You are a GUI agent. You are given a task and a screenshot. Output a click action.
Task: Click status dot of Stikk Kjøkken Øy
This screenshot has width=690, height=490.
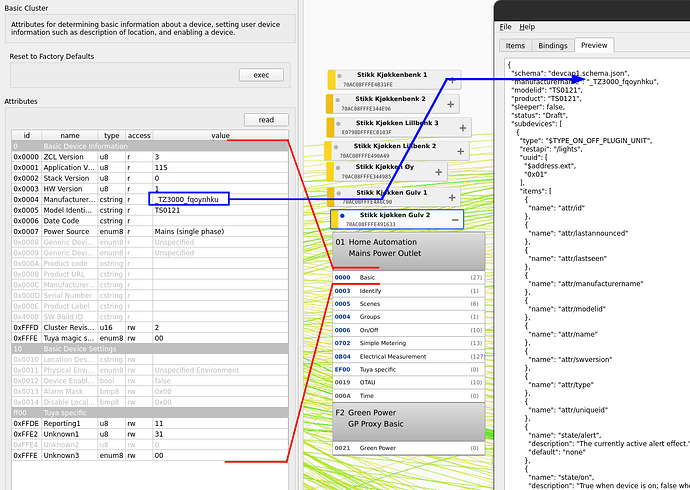[338, 168]
